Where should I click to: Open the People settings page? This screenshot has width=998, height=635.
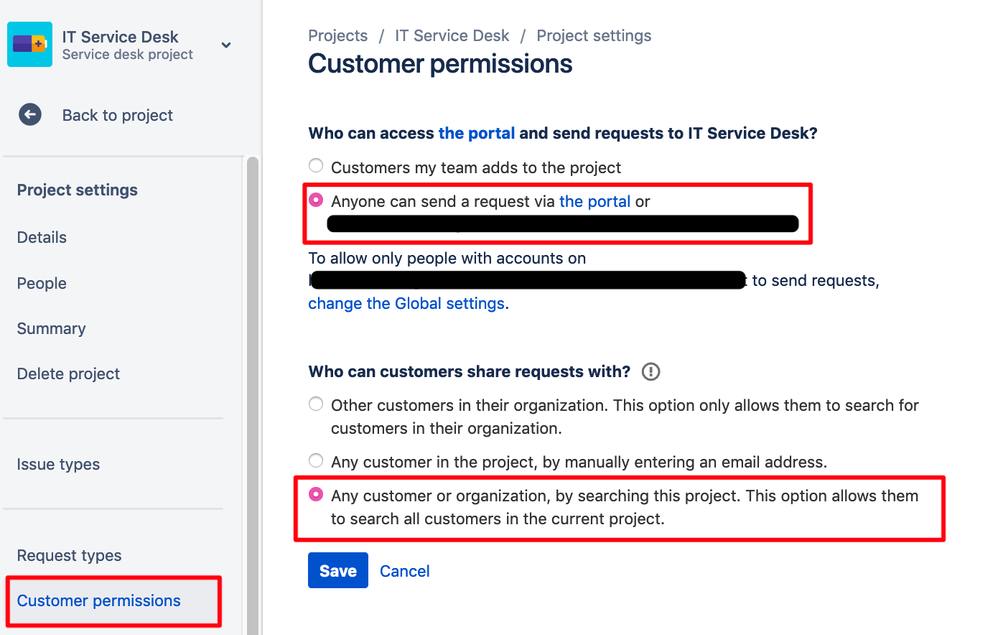coord(41,283)
